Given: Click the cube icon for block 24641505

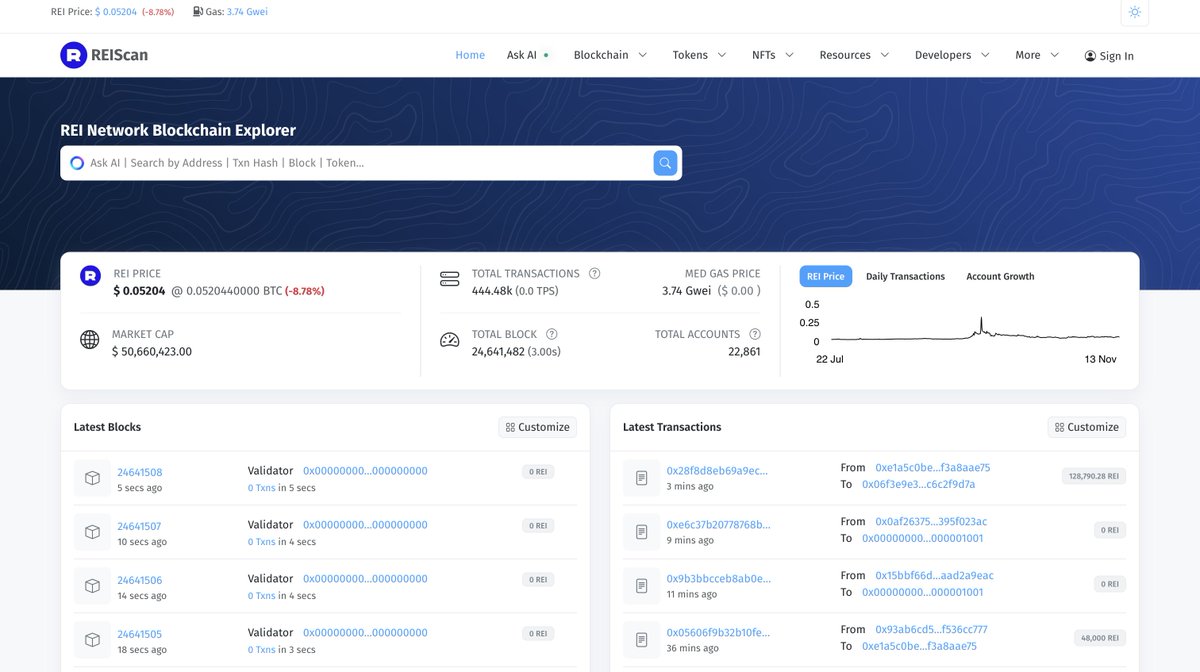Looking at the screenshot, I should click(x=92, y=641).
